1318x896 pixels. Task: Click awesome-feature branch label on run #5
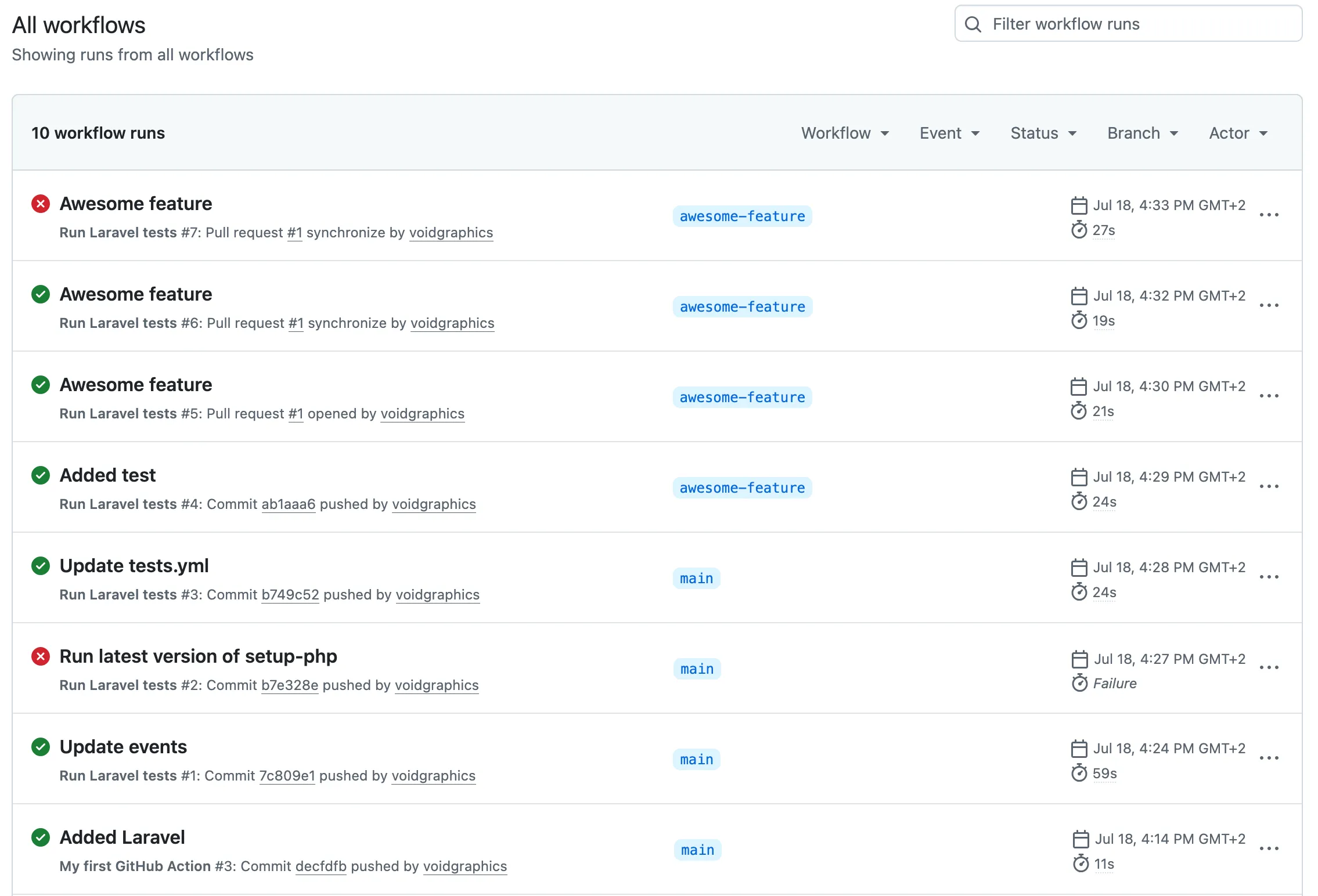point(743,398)
